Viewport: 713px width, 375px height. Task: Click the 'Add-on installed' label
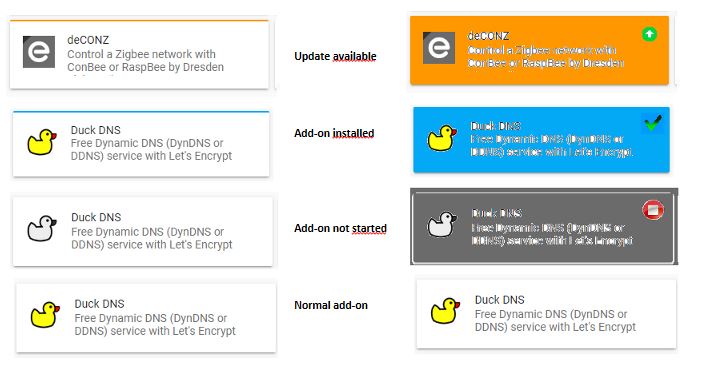click(x=334, y=133)
